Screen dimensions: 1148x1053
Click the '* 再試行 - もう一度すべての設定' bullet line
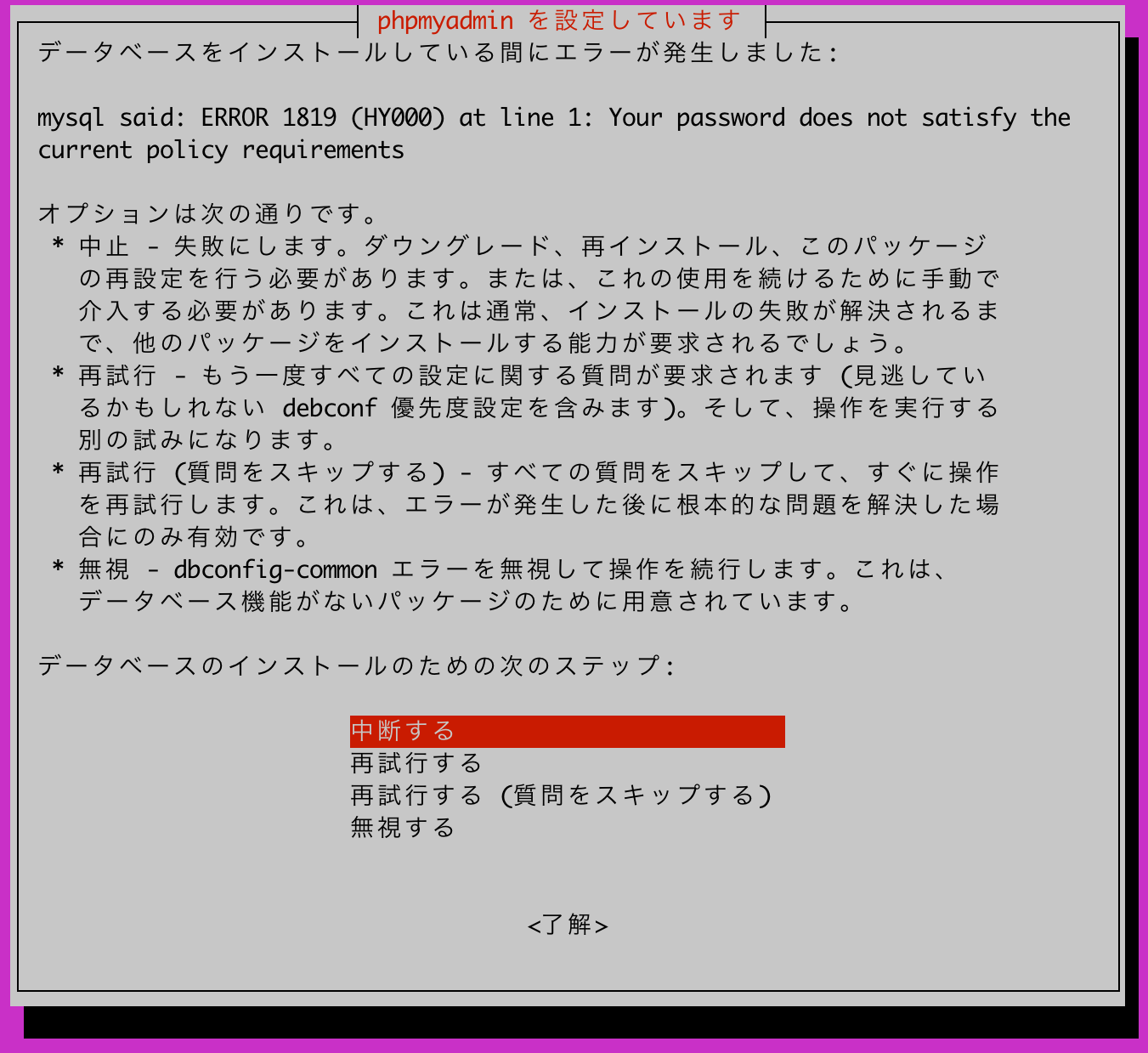click(x=518, y=376)
